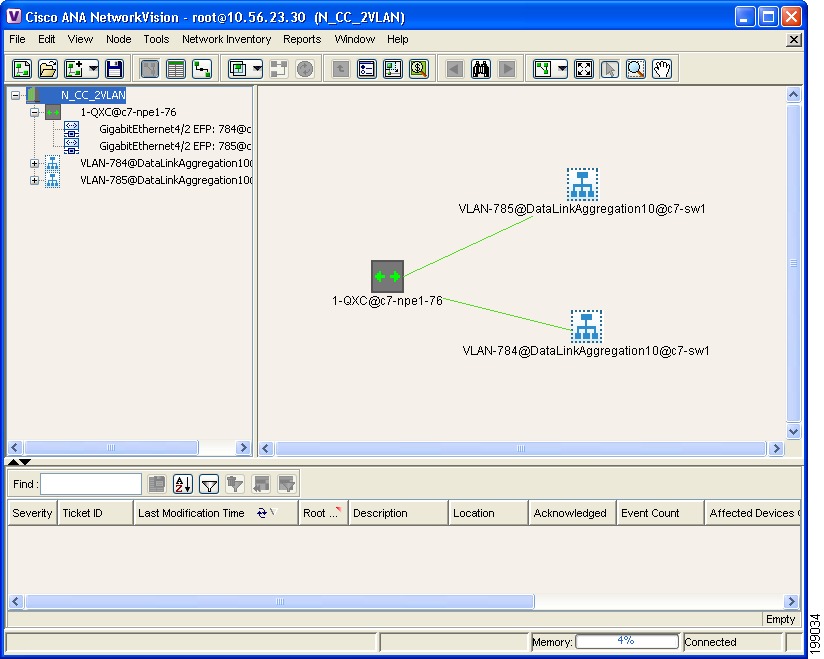Click the funnel Filter icon
This screenshot has width=824, height=659.
209,484
